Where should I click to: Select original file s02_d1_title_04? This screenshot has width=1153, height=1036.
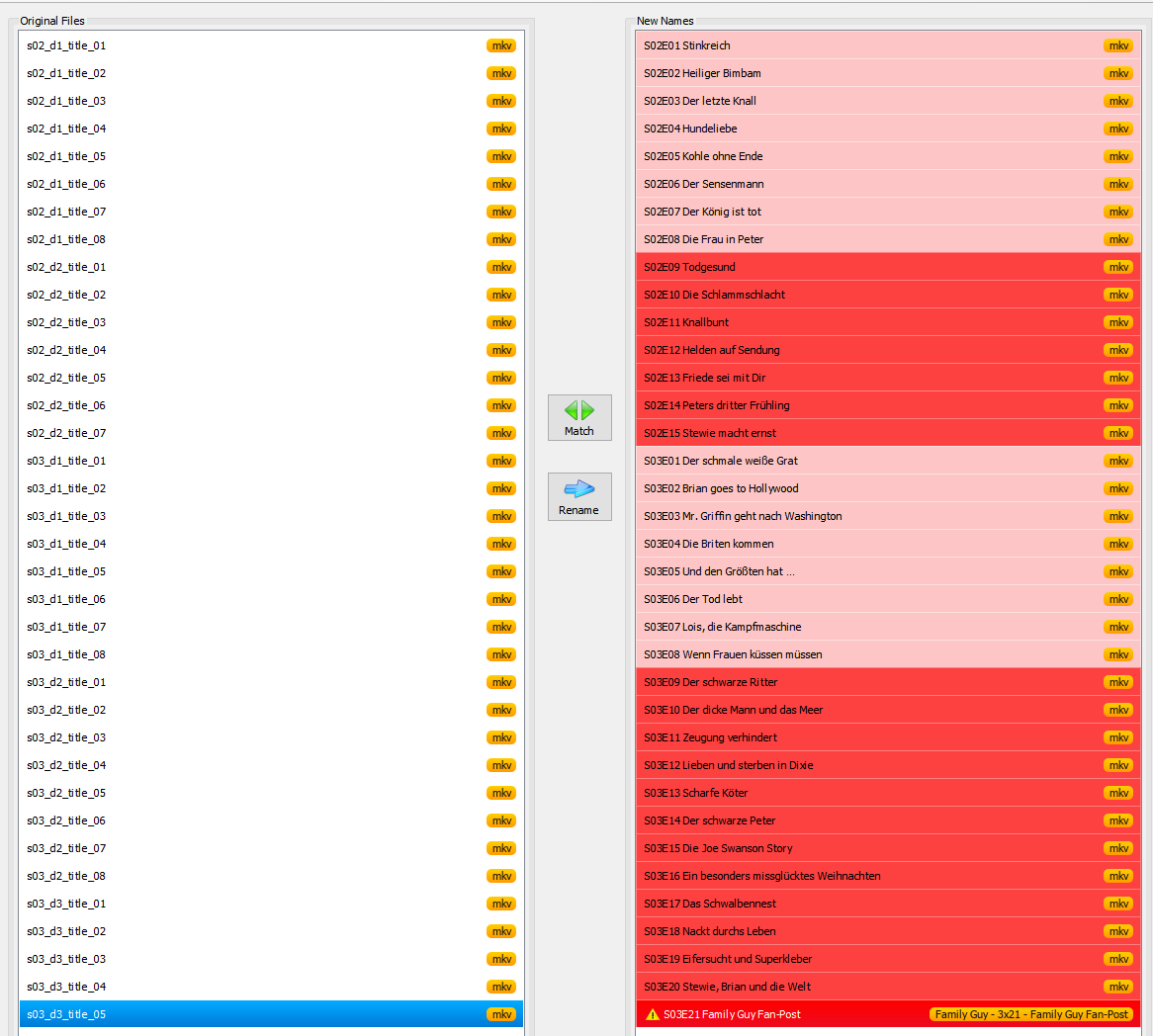[x=66, y=129]
